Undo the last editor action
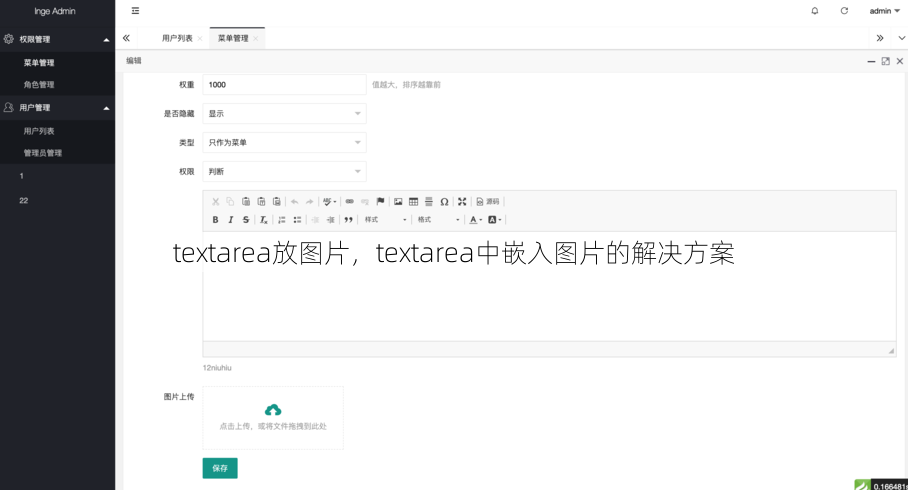The image size is (908, 490). coord(294,202)
